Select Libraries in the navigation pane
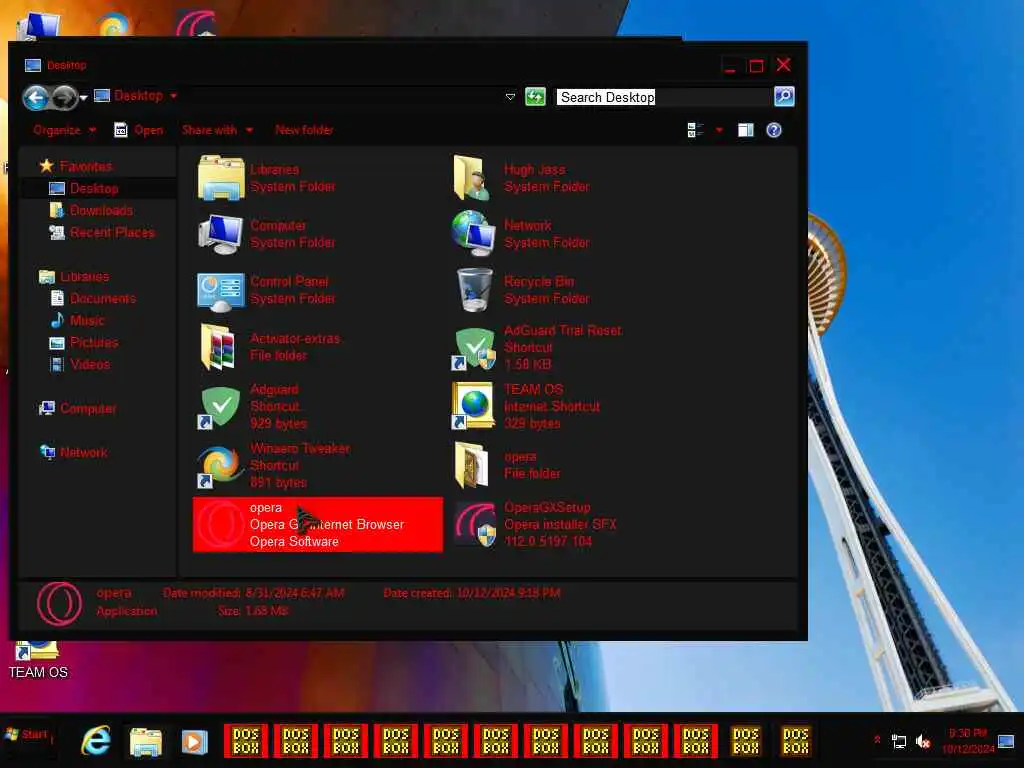 click(74, 277)
